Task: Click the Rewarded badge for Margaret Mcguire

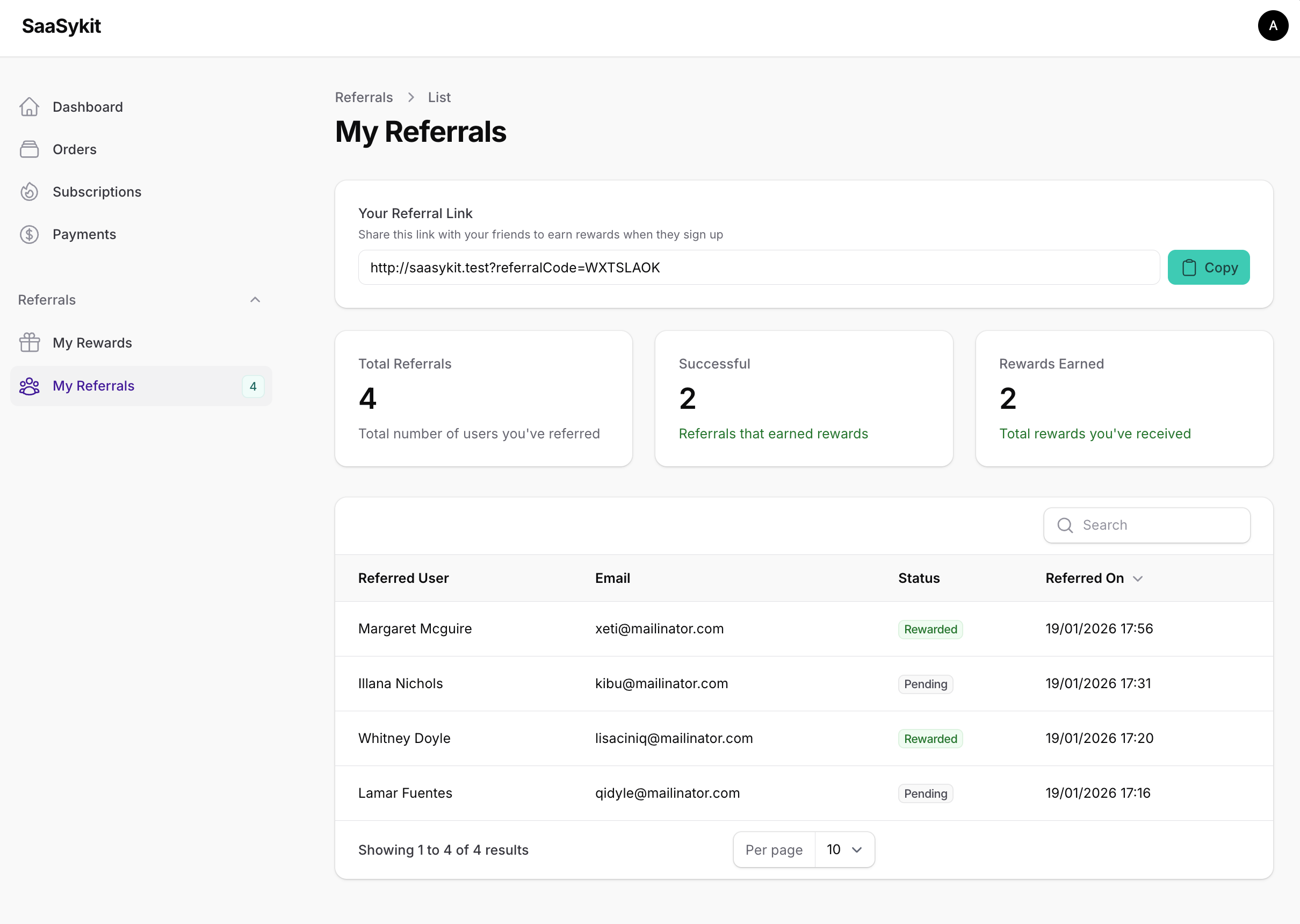Action: (930, 629)
